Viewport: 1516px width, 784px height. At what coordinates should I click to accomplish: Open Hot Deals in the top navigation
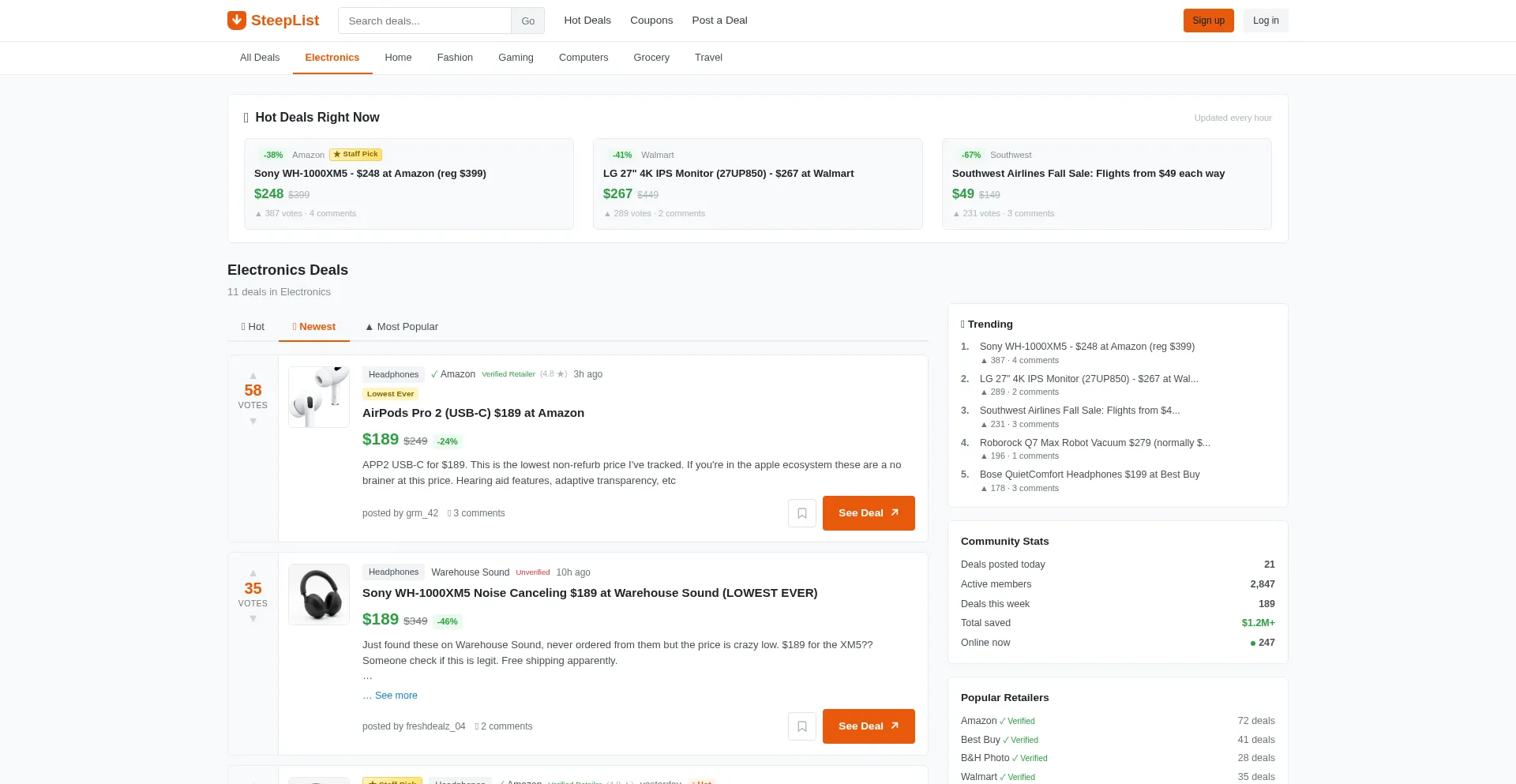[587, 21]
